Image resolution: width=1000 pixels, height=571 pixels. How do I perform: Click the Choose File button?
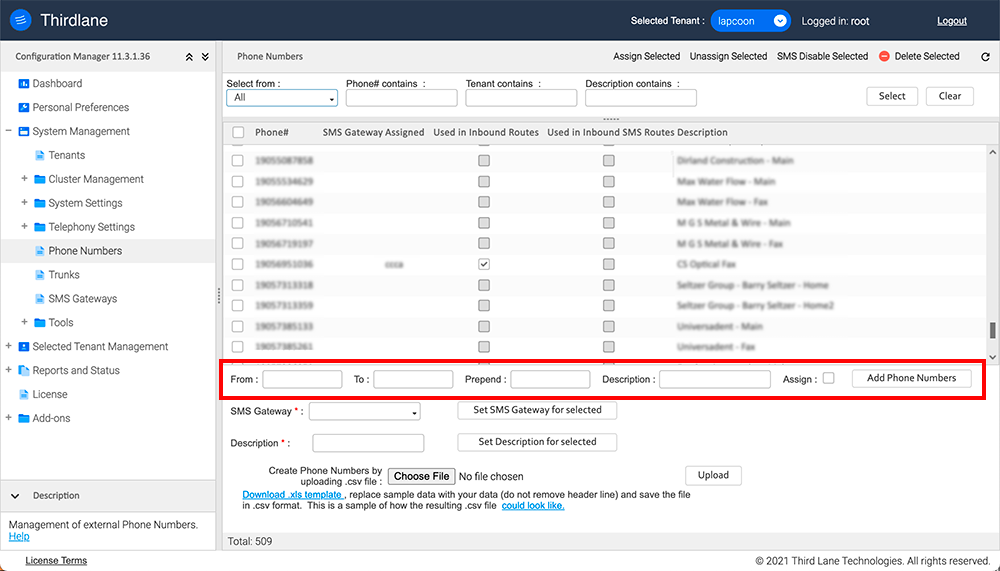(x=422, y=476)
